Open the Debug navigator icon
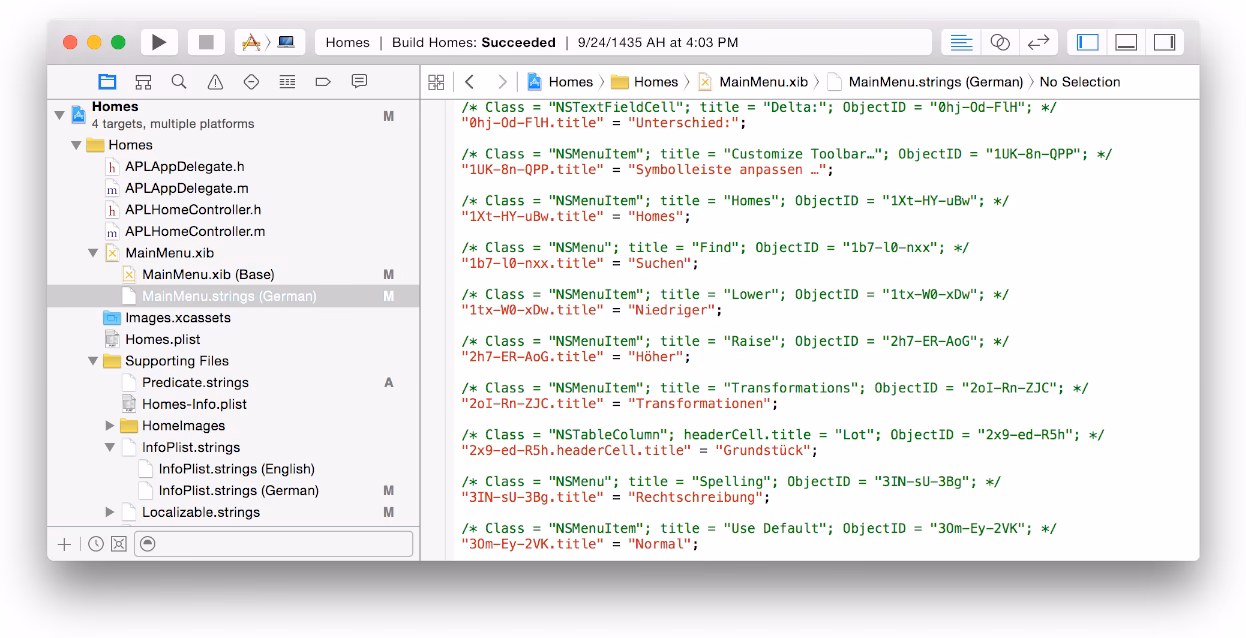 click(287, 82)
